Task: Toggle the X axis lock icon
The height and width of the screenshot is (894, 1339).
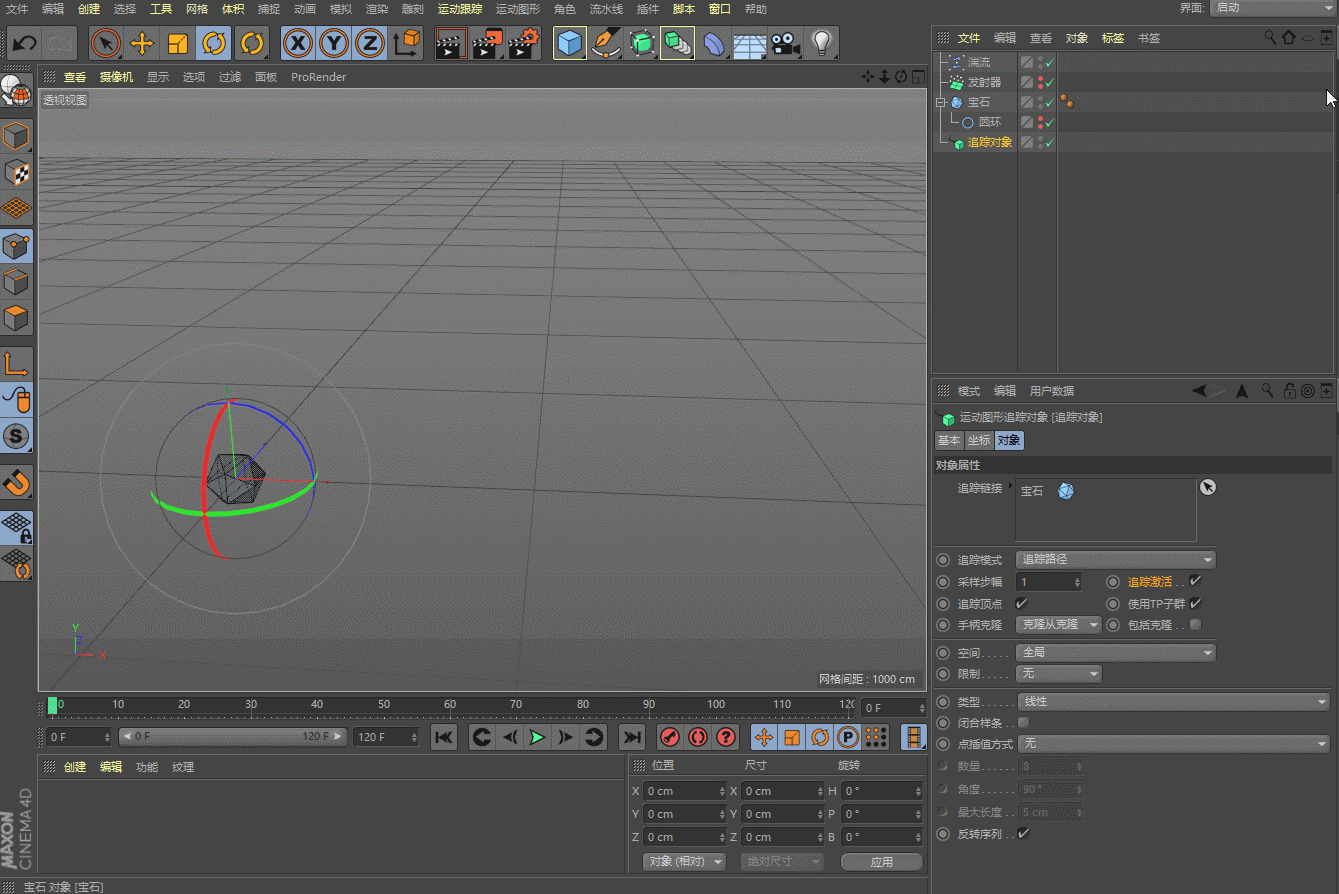Action: (x=297, y=43)
